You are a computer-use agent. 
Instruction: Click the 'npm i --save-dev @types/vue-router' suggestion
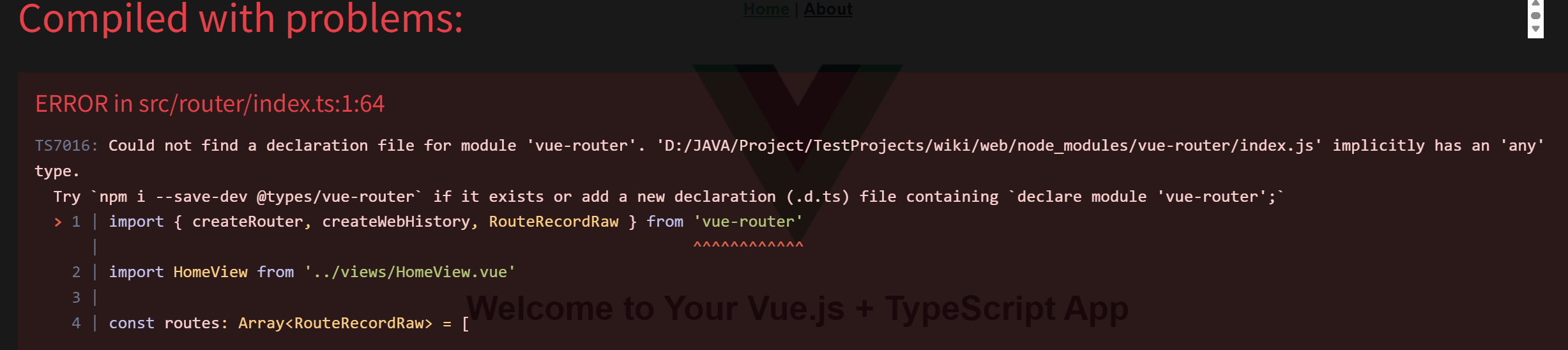click(x=257, y=197)
